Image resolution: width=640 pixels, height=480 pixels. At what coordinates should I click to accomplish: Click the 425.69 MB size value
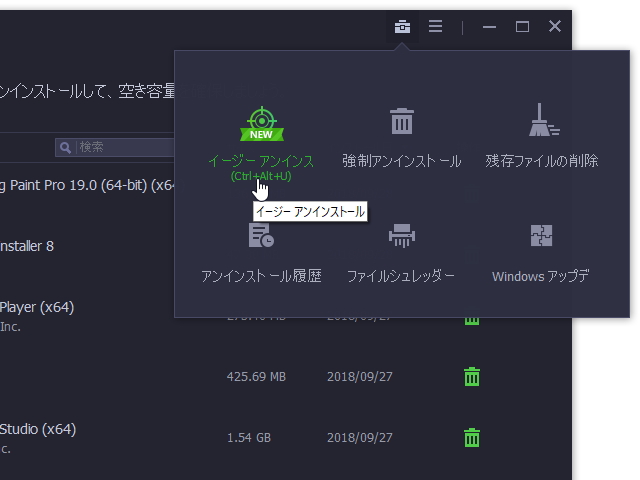click(256, 376)
